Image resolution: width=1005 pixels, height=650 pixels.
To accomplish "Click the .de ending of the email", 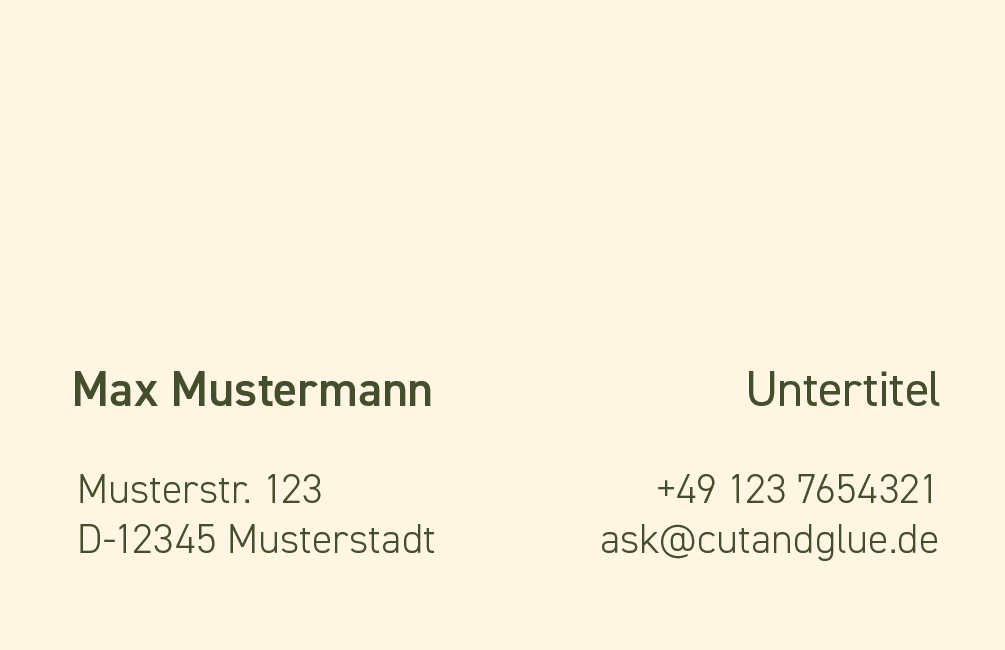I will pyautogui.click(x=915, y=542).
